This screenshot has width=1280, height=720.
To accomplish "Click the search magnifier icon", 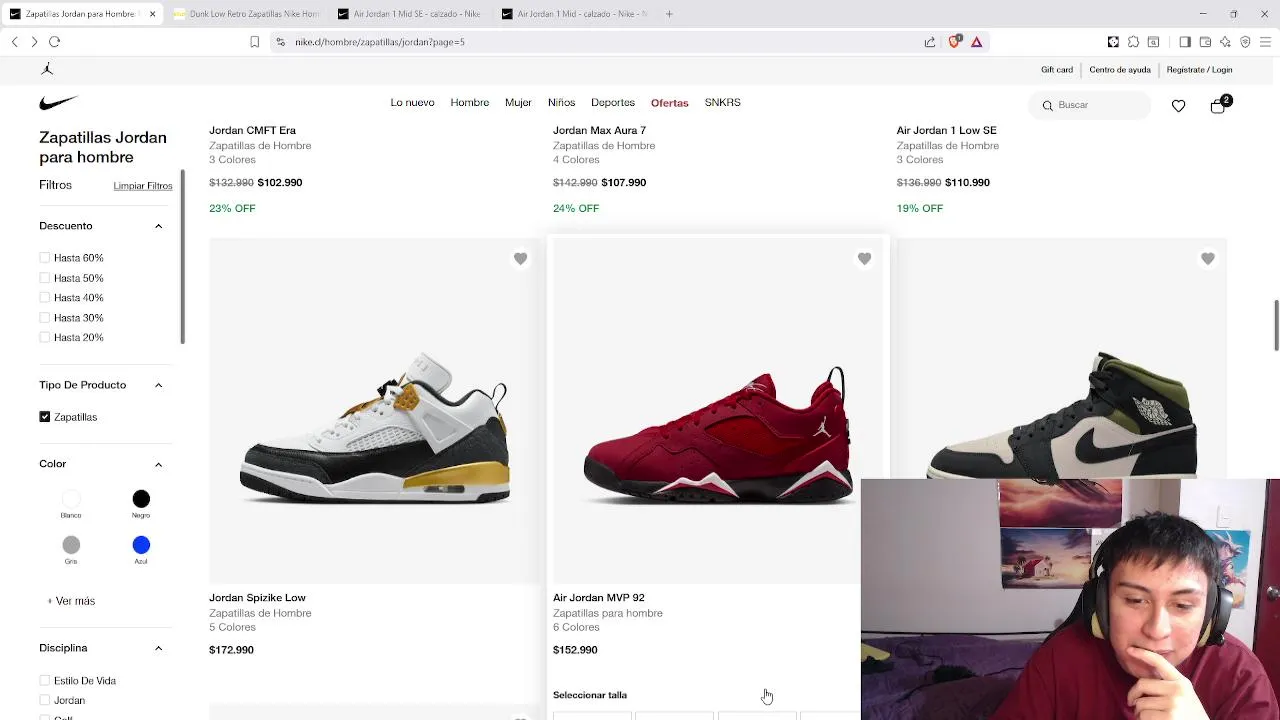I will click(1047, 105).
